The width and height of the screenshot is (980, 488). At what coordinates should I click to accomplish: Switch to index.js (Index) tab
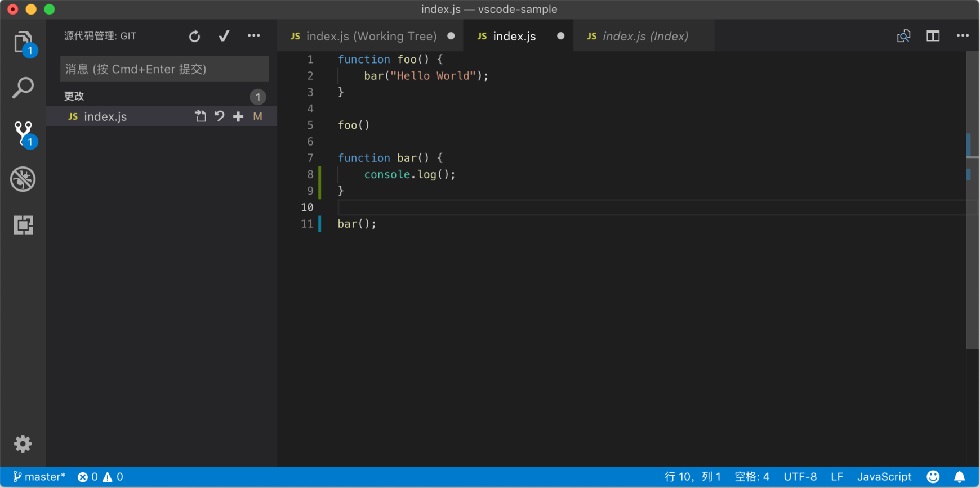pos(644,36)
